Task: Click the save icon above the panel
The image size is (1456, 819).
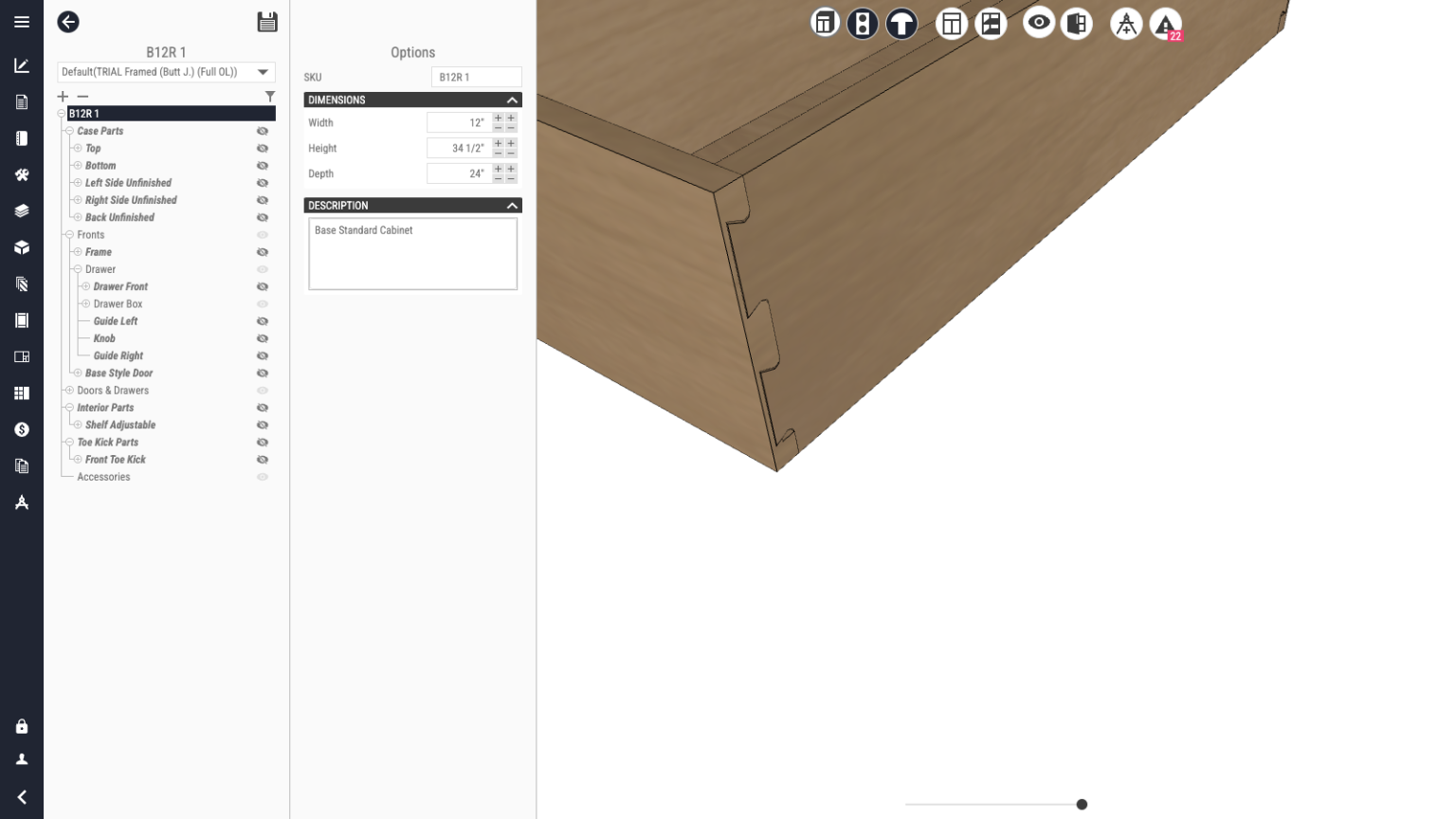Action: click(268, 21)
